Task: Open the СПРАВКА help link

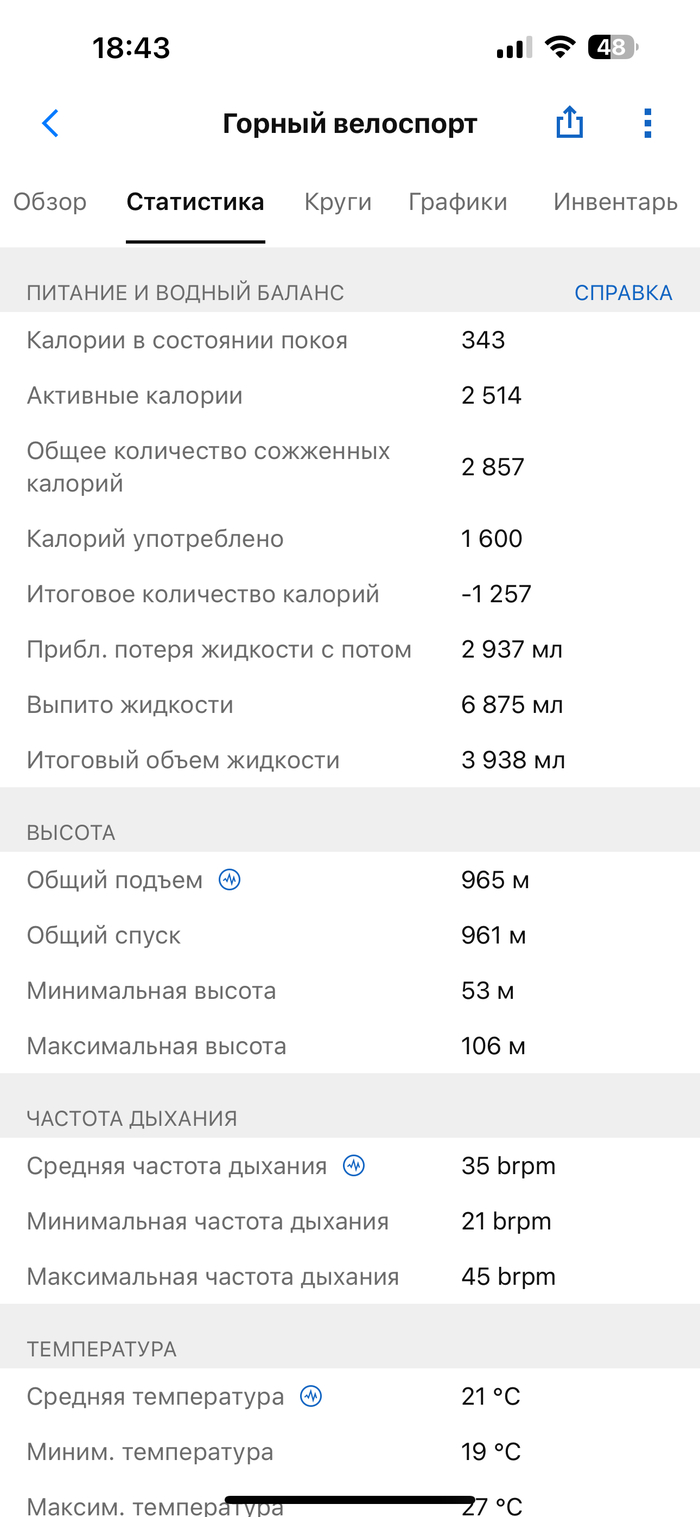Action: pos(623,293)
